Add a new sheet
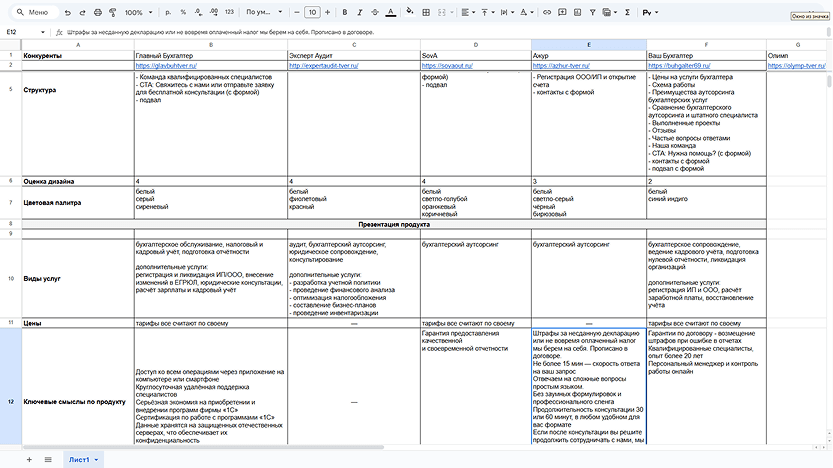Viewport: 833px width, 468px height. click(29, 460)
